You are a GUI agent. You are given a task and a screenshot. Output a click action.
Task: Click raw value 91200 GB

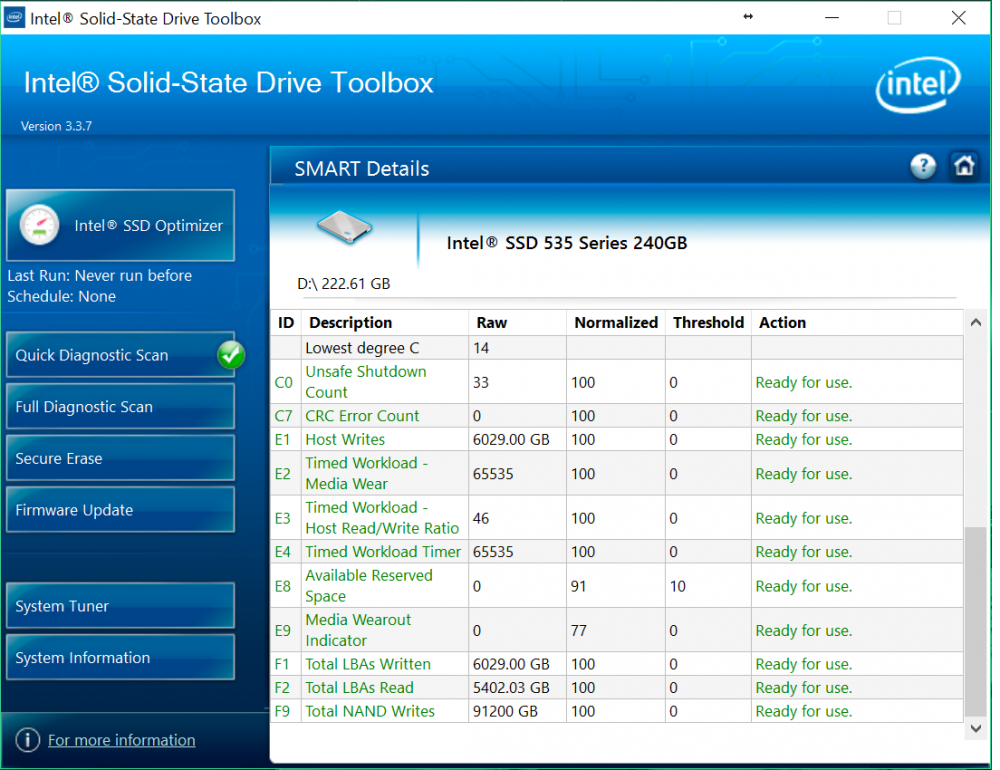[505, 711]
